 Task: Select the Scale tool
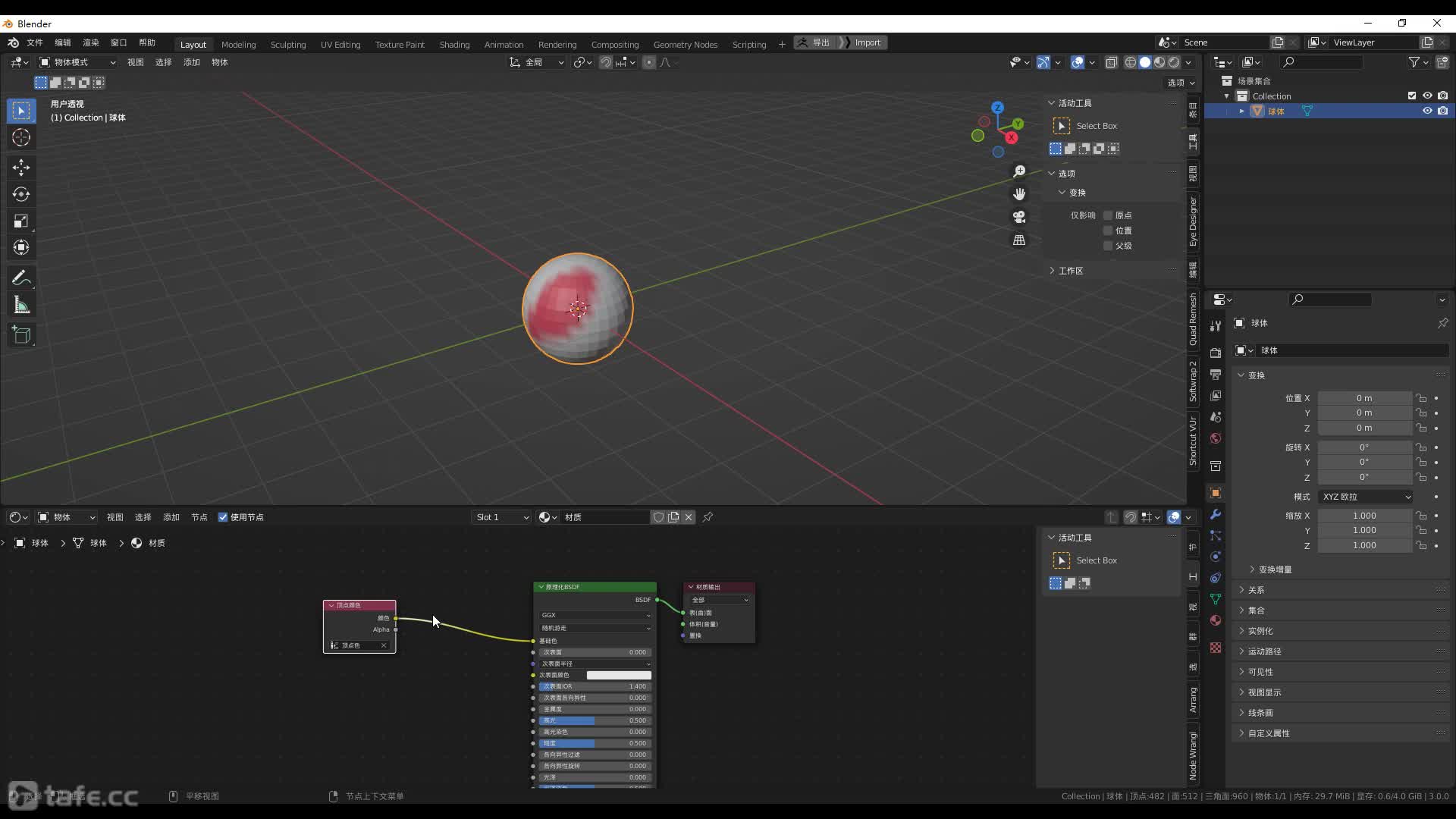(21, 221)
